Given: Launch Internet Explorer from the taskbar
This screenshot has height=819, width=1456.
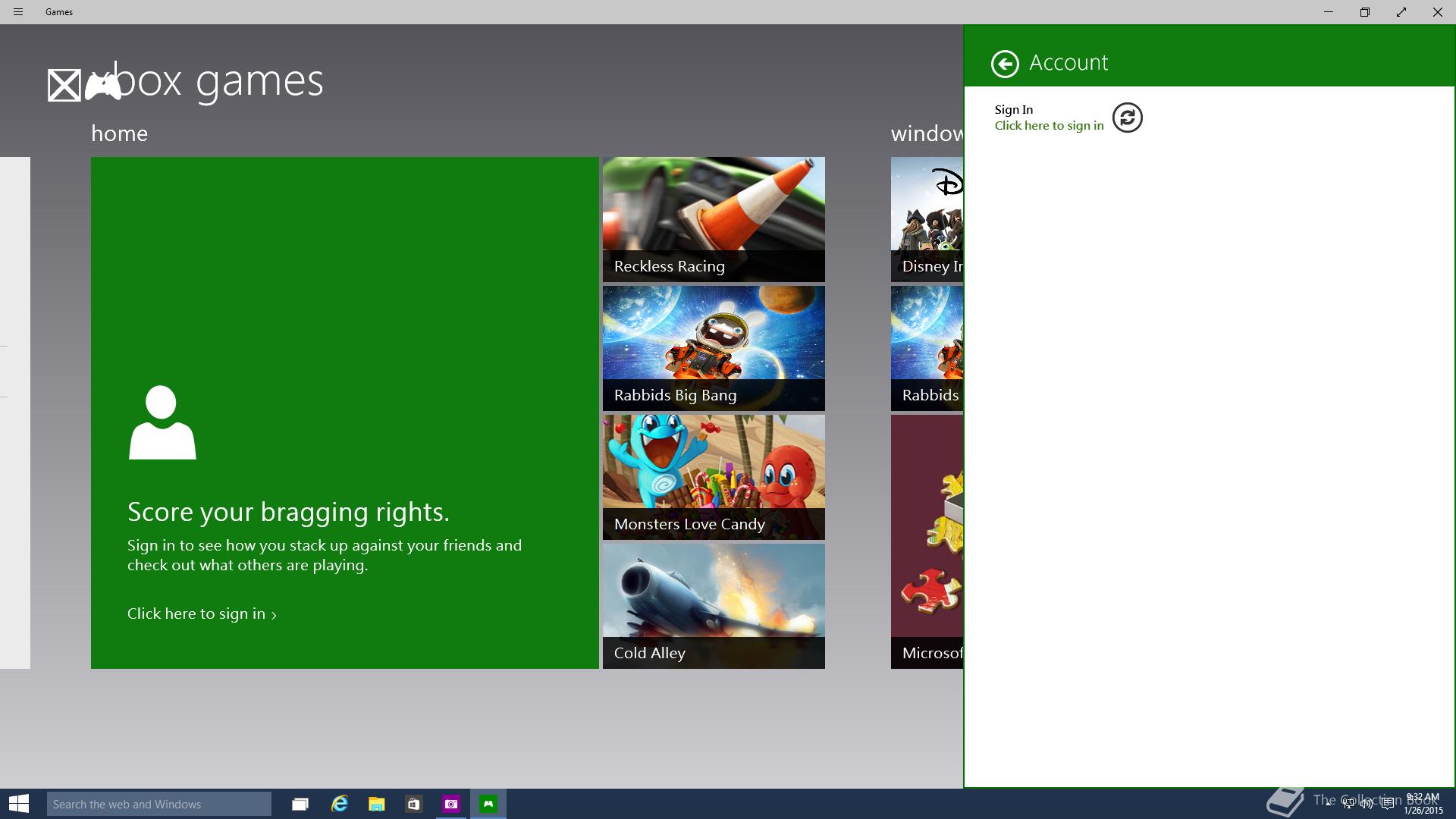Looking at the screenshot, I should pyautogui.click(x=339, y=804).
